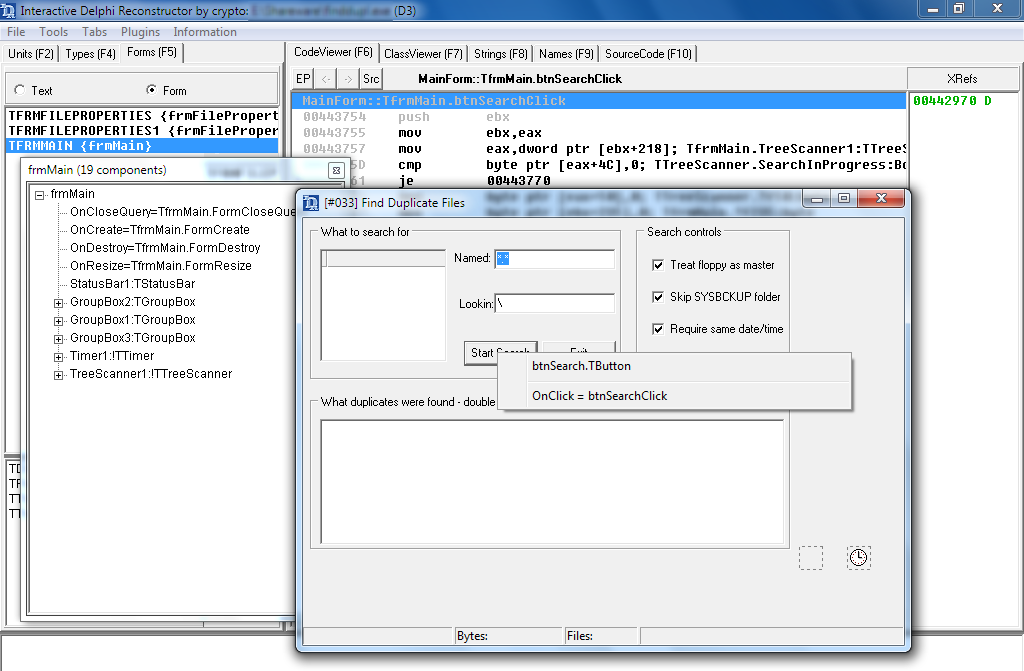The height and width of the screenshot is (671, 1024).
Task: Expand the GroupBox2 tree node
Action: (58, 303)
